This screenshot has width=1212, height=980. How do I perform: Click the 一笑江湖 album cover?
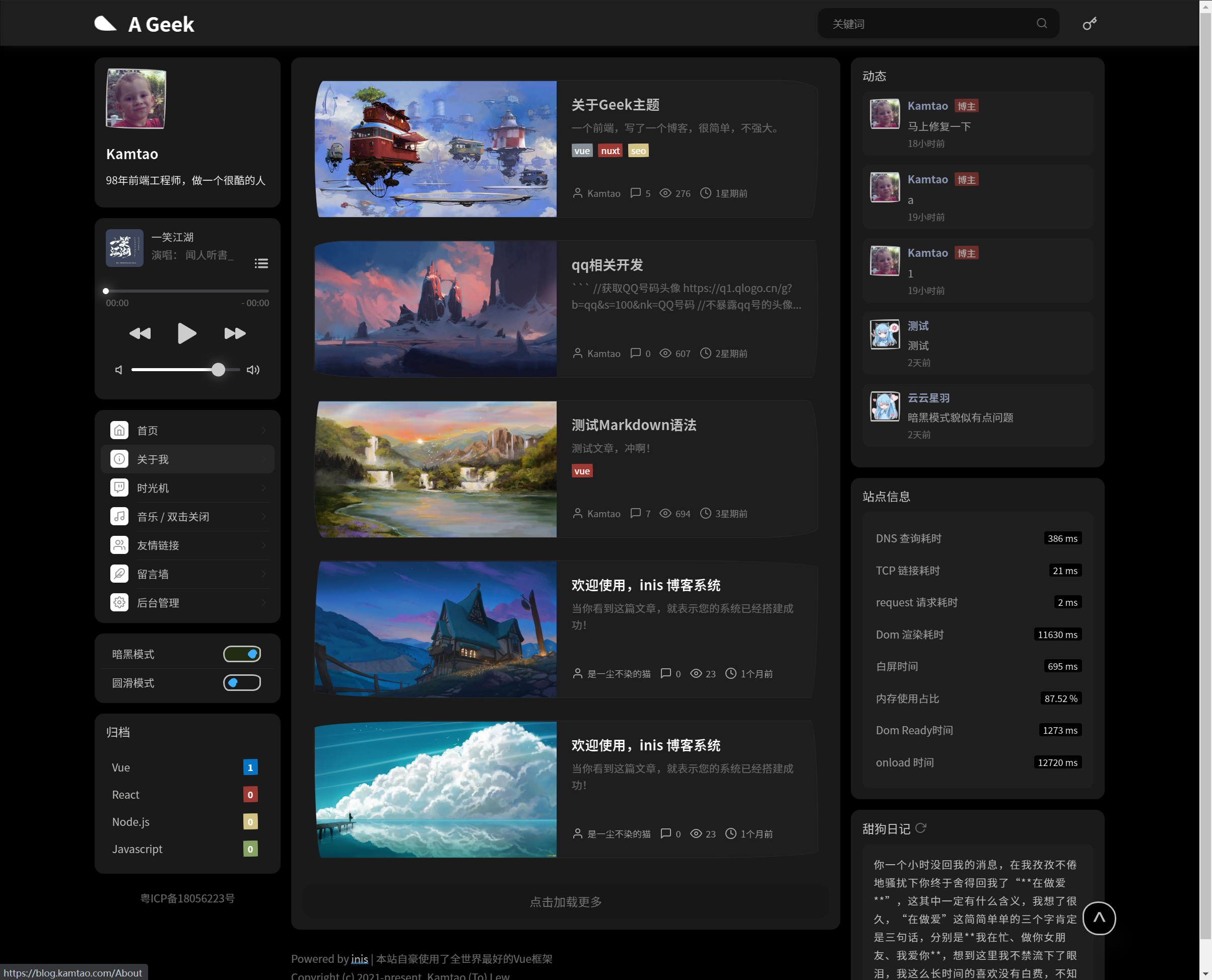(125, 247)
